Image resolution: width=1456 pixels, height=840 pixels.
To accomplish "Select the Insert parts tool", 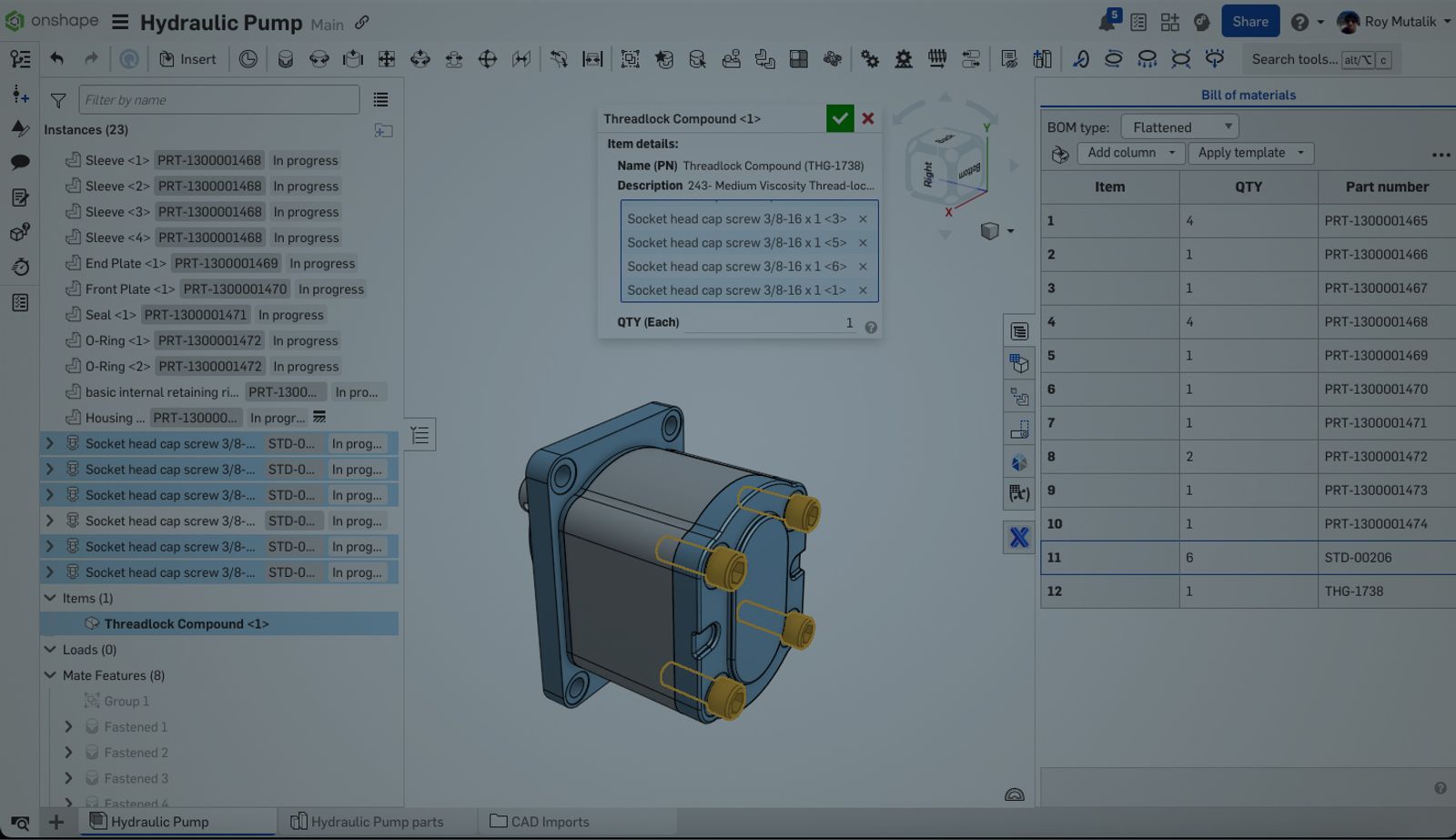I will click(x=187, y=58).
